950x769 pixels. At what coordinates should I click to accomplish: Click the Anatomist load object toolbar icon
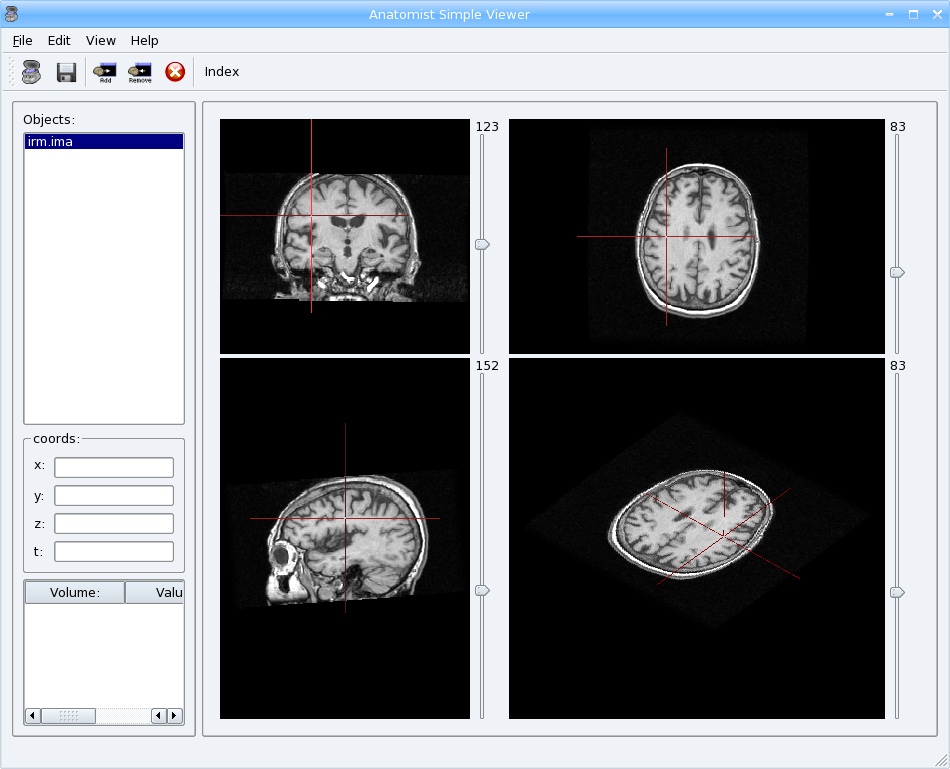coord(31,71)
